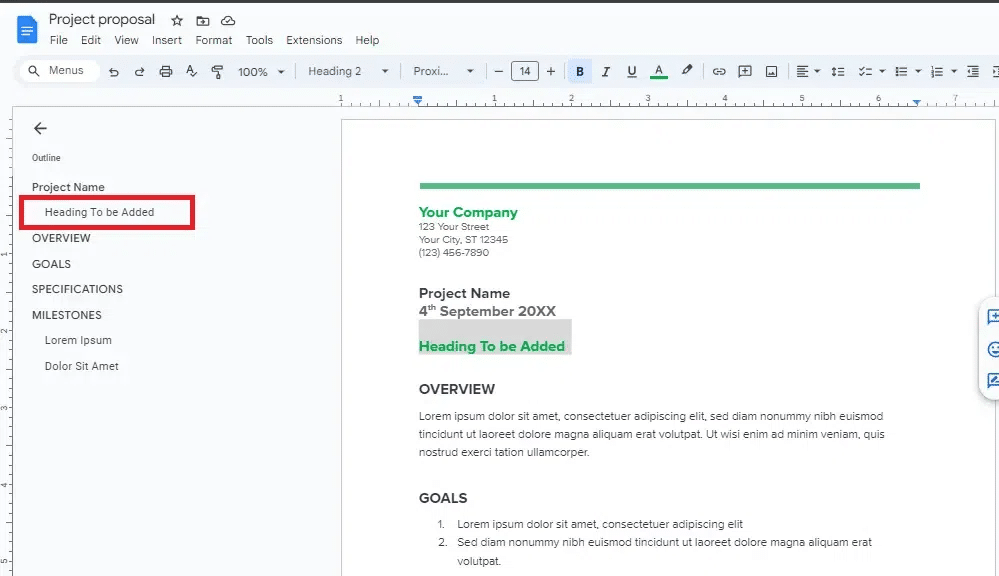The image size is (999, 576).
Task: Expand checklist menu dropdown arrow
Action: coord(882,71)
